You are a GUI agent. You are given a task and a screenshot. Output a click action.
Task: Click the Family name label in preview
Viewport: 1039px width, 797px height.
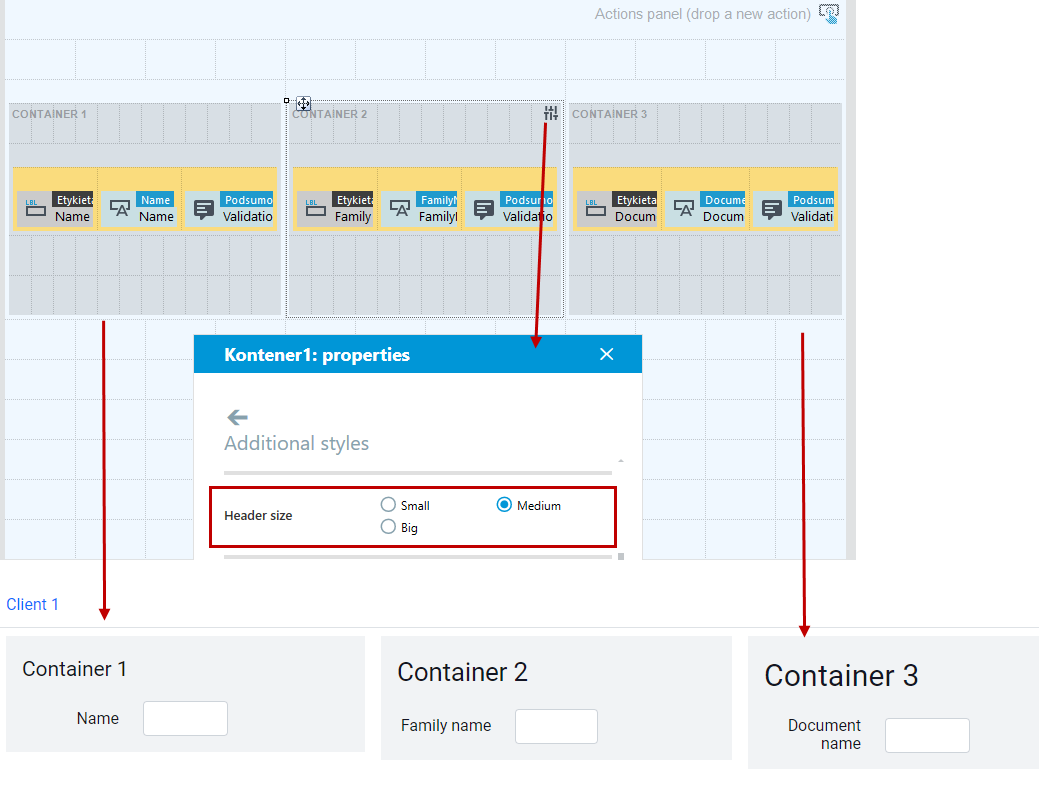click(x=446, y=725)
